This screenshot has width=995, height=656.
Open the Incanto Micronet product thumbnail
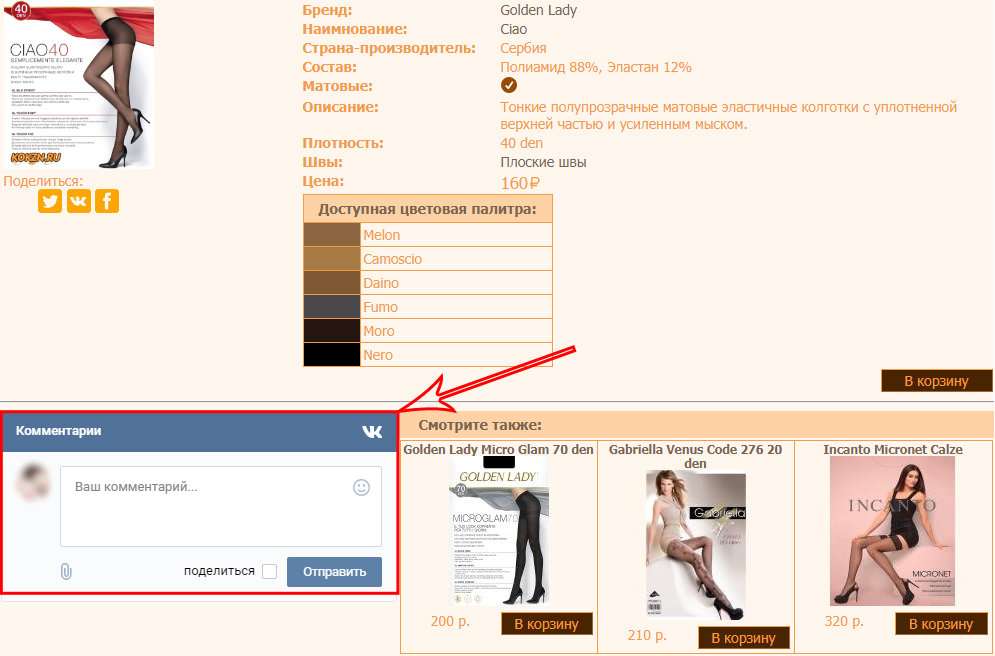[892, 532]
